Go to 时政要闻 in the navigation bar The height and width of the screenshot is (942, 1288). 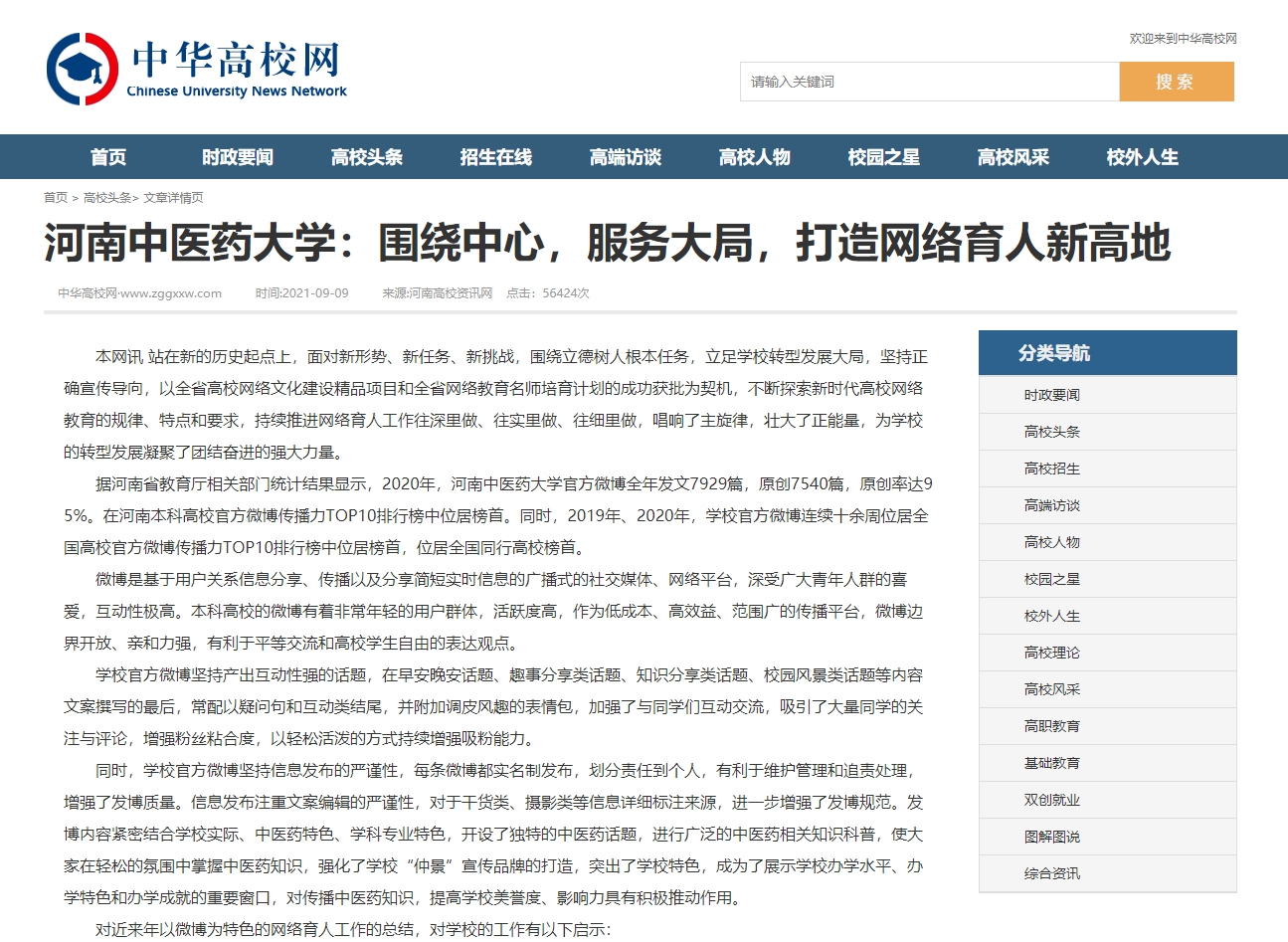(x=238, y=157)
